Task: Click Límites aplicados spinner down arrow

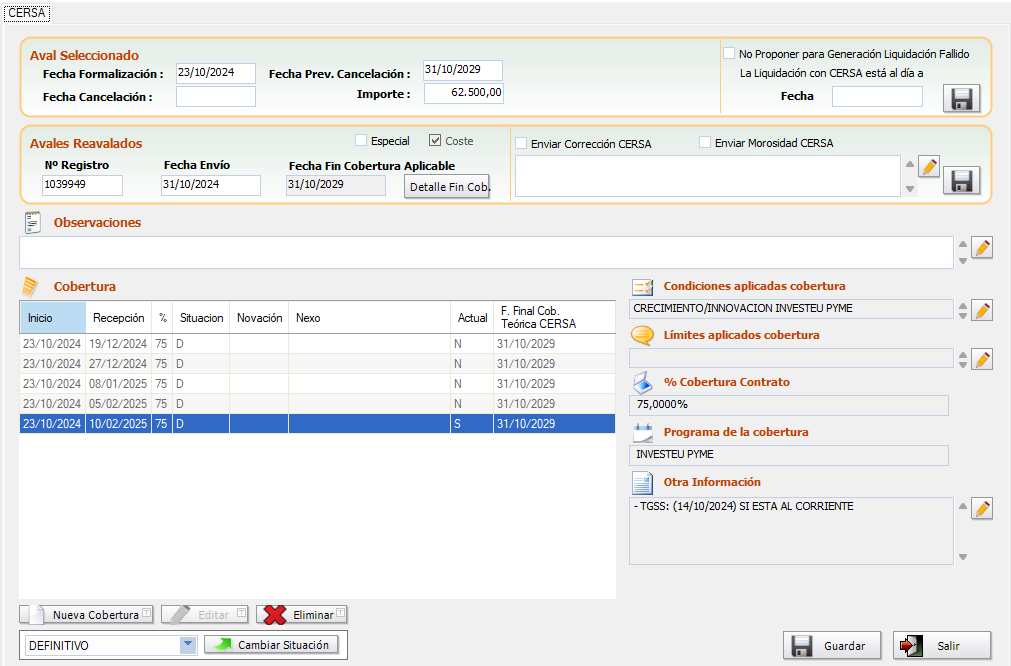Action: pos(963,365)
